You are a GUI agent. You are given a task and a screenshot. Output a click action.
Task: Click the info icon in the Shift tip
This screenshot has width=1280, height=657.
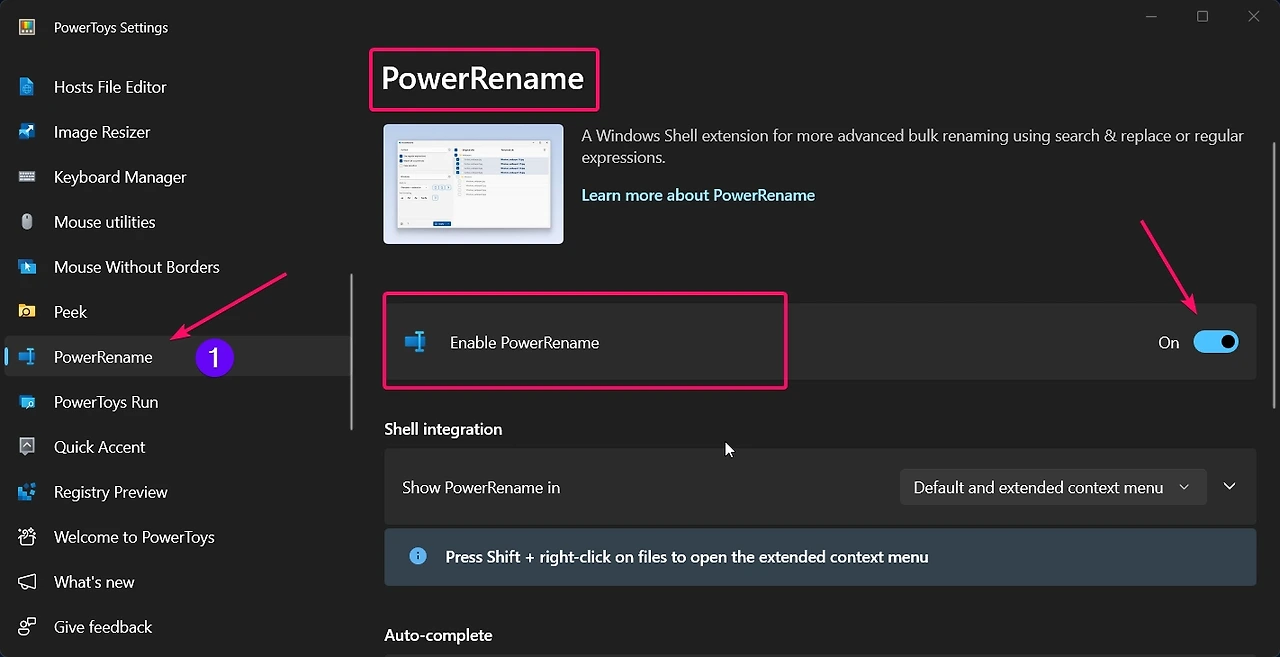[x=418, y=556]
